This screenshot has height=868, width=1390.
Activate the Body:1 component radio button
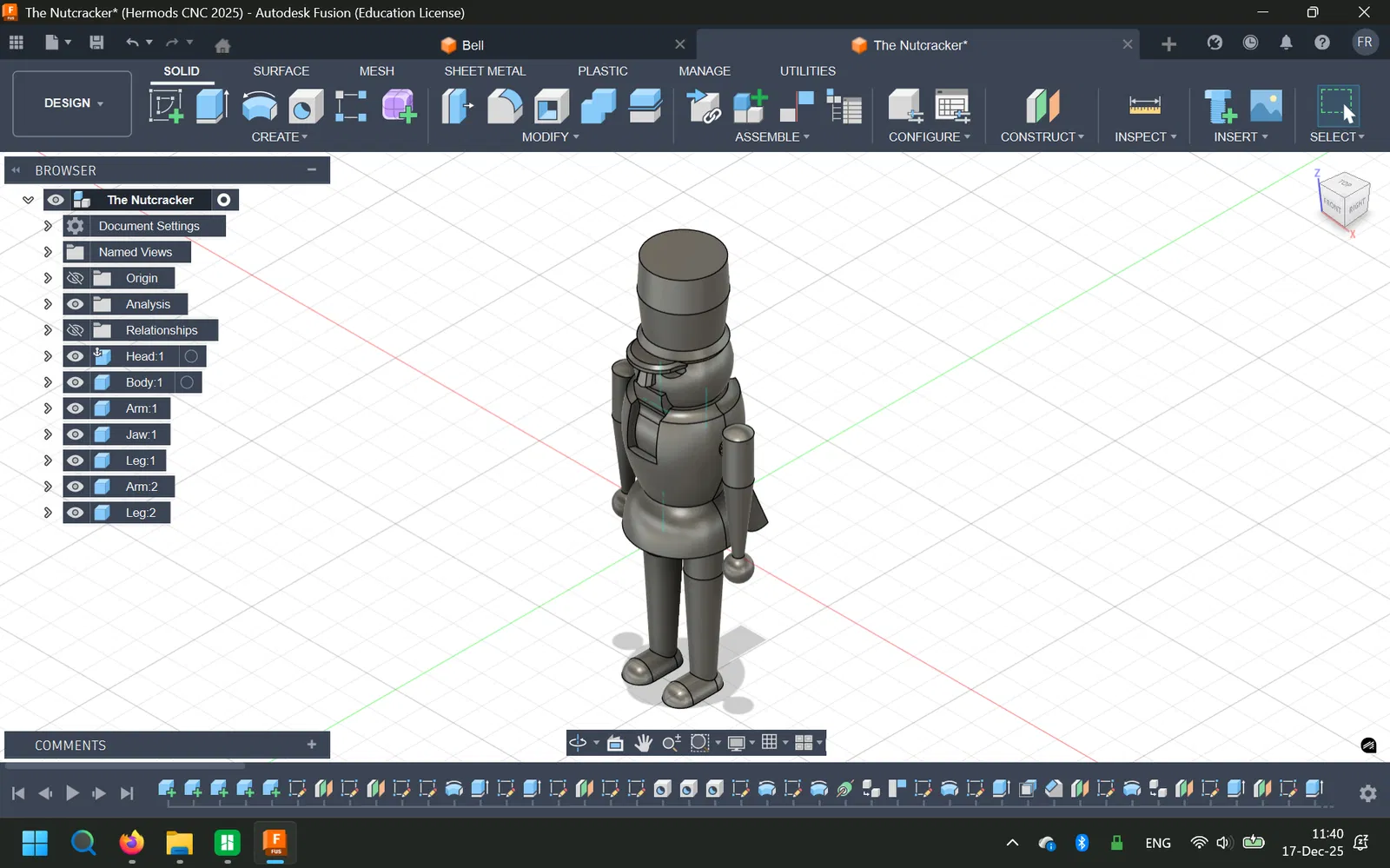[x=187, y=382]
